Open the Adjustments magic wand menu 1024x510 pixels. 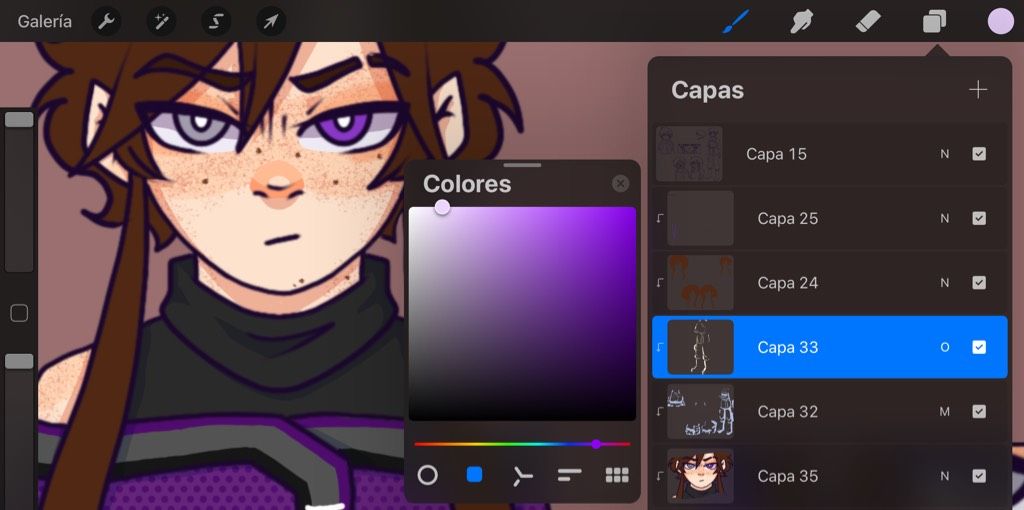tap(161, 22)
